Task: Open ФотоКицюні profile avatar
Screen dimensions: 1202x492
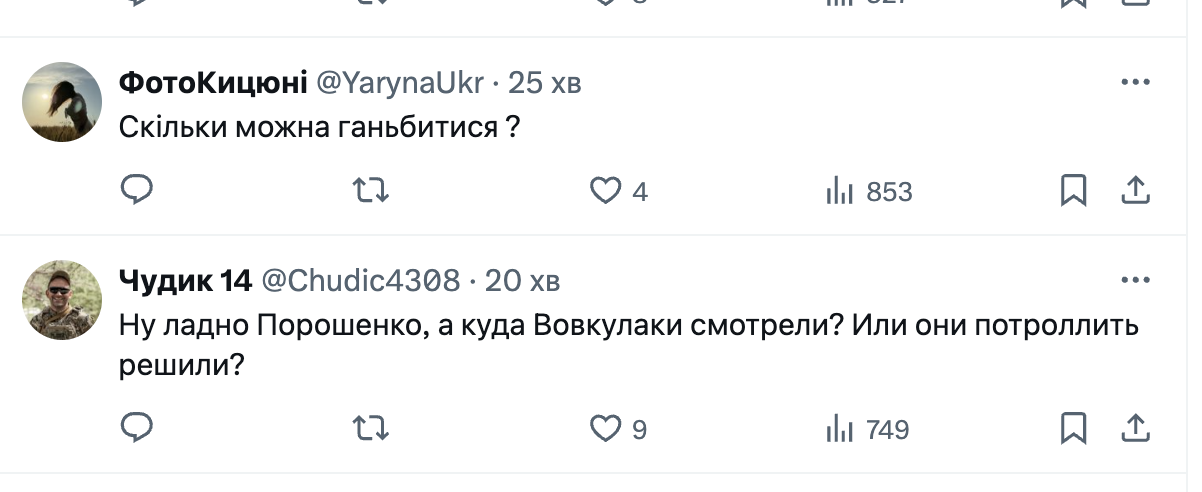Action: tap(62, 102)
